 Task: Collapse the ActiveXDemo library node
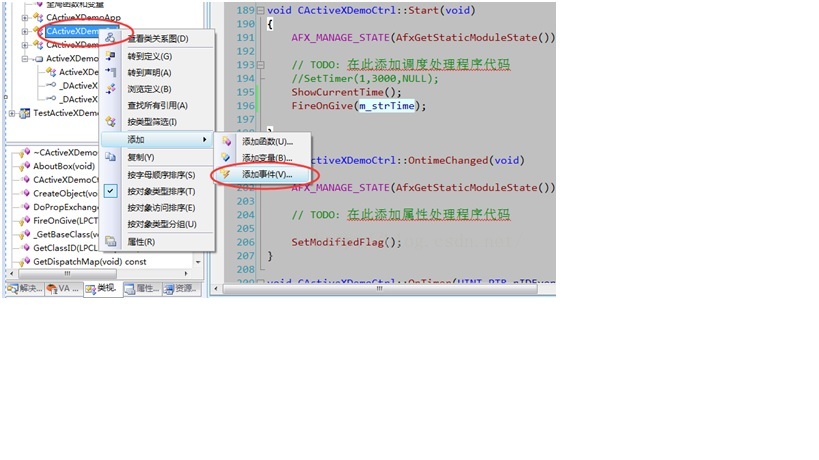pyautogui.click(x=25, y=58)
